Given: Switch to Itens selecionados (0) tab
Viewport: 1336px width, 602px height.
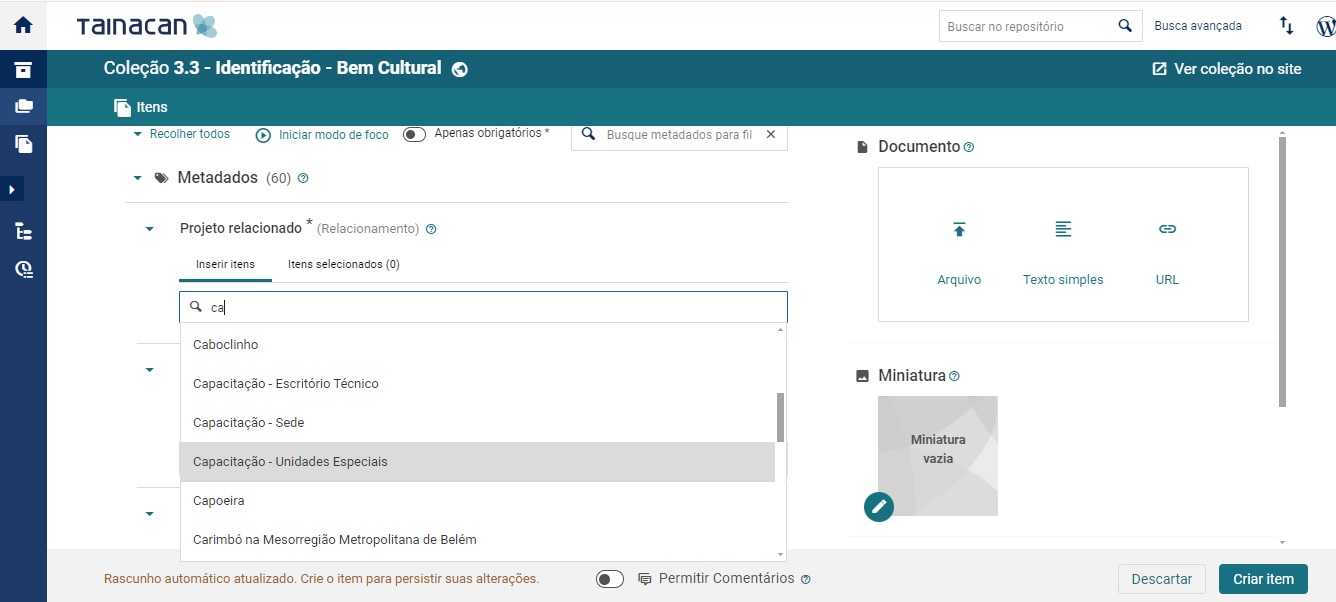Looking at the screenshot, I should coord(344,264).
